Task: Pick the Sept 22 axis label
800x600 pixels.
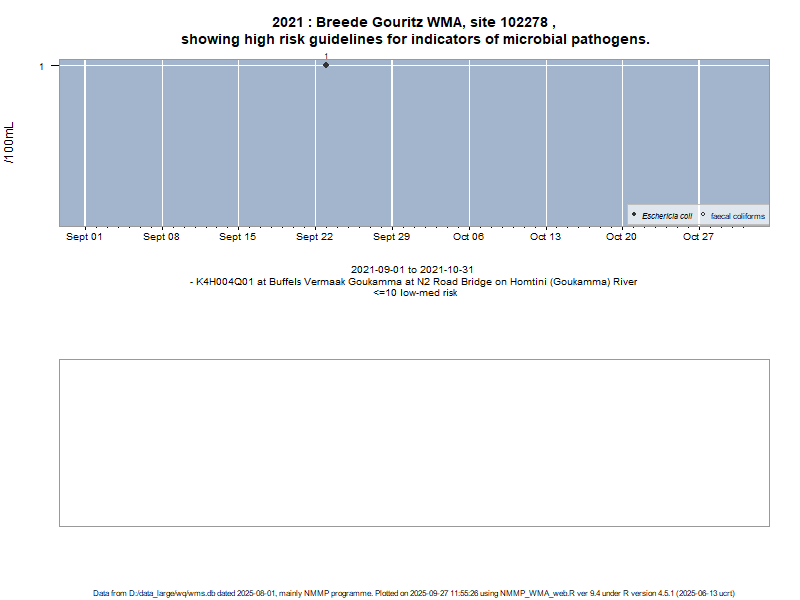Action: click(314, 237)
